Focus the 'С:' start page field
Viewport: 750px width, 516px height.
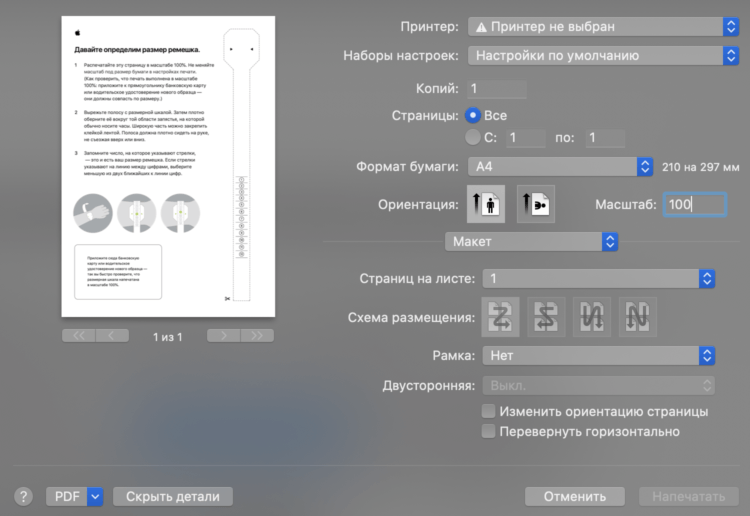[x=526, y=138]
